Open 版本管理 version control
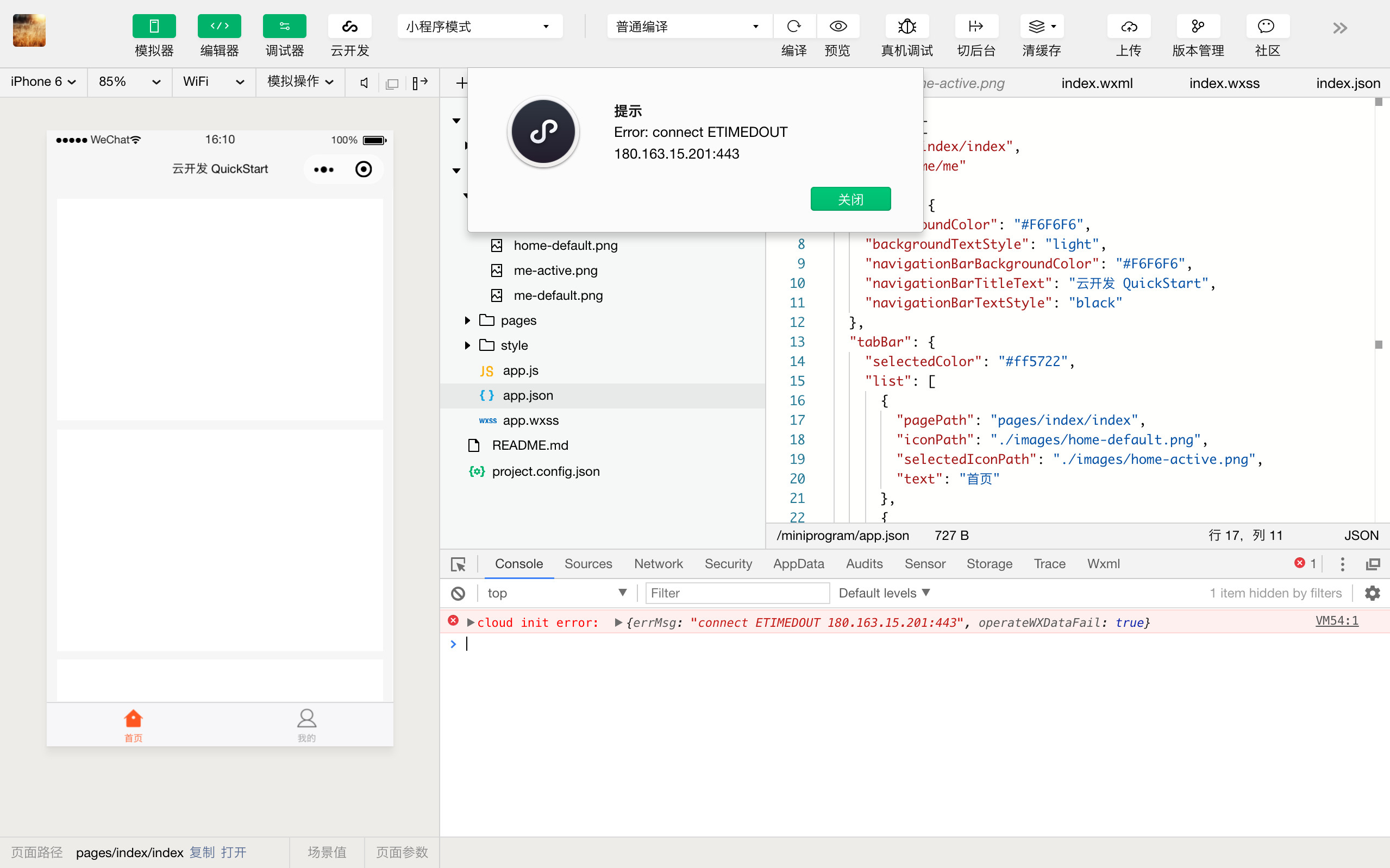The width and height of the screenshot is (1390, 868). [x=1198, y=27]
